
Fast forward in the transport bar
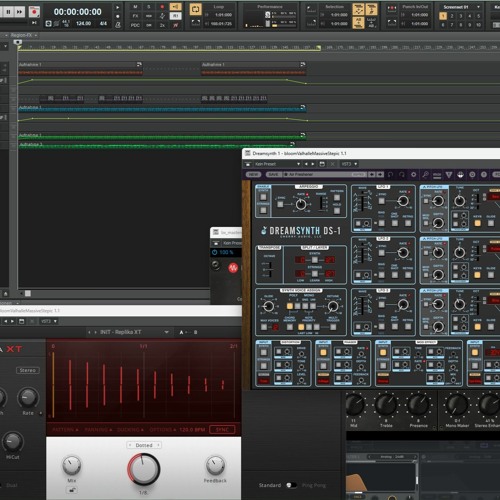coord(20,12)
